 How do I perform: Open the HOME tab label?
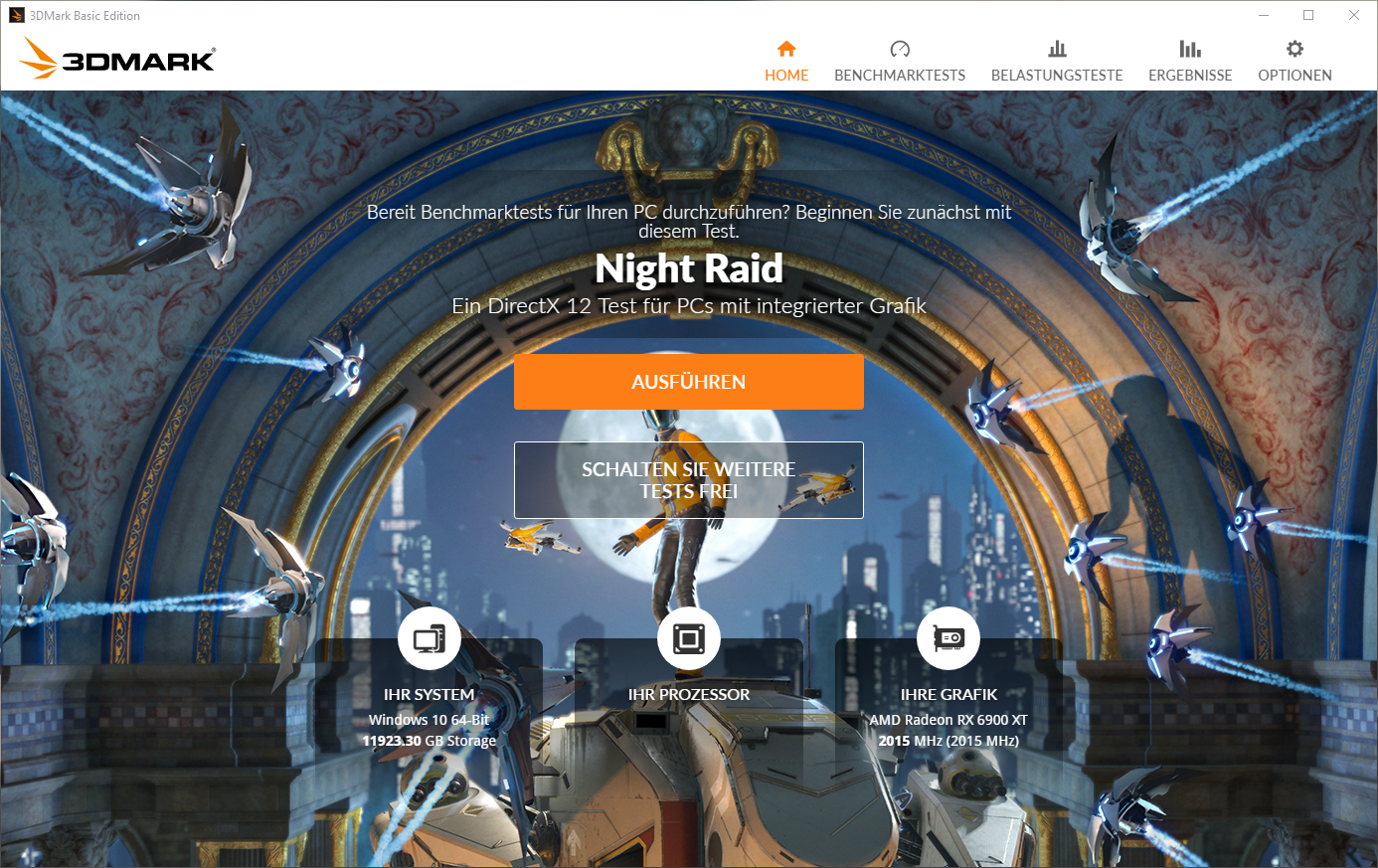click(786, 76)
